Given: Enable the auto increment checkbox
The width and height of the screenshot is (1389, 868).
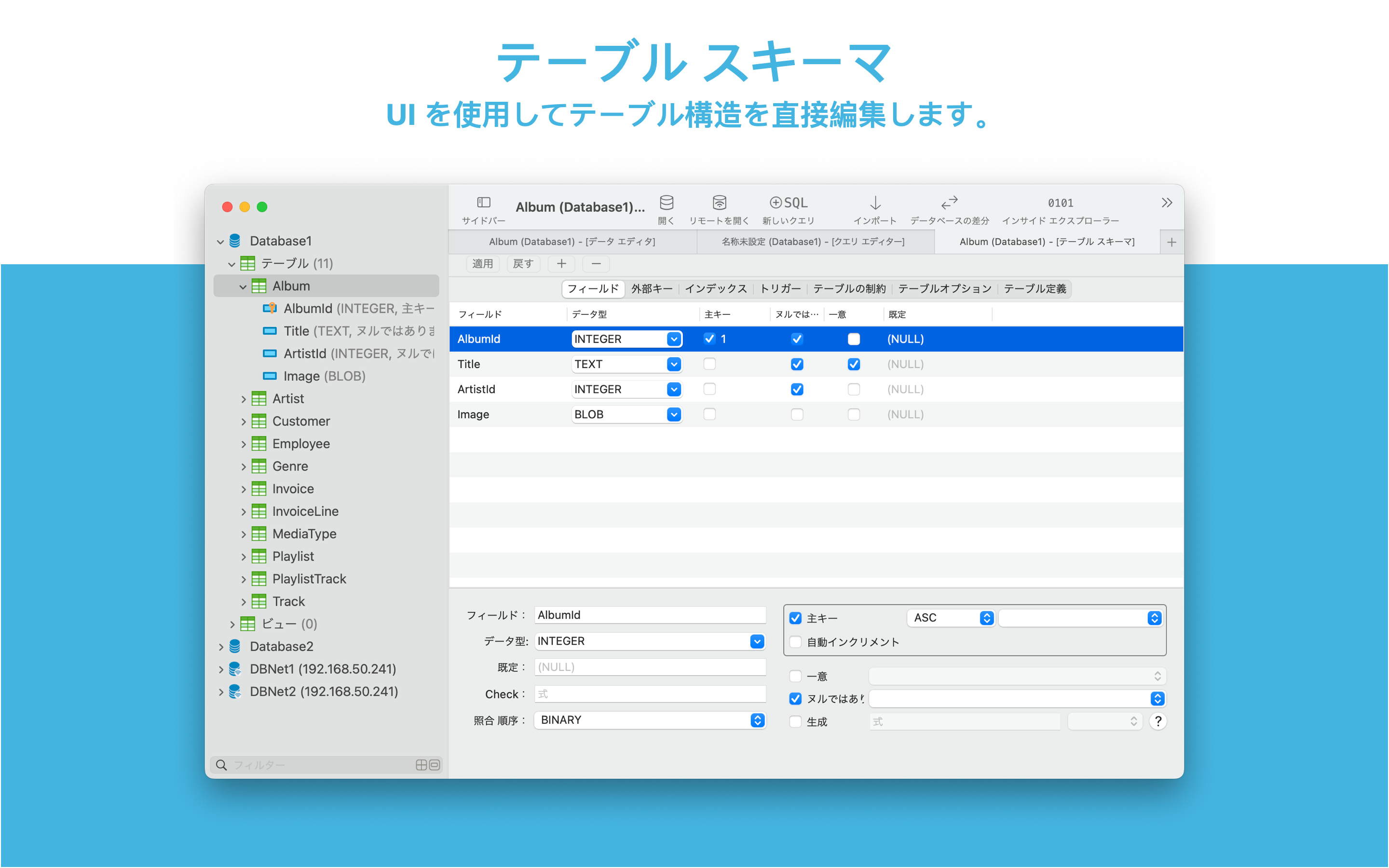Looking at the screenshot, I should (x=795, y=642).
